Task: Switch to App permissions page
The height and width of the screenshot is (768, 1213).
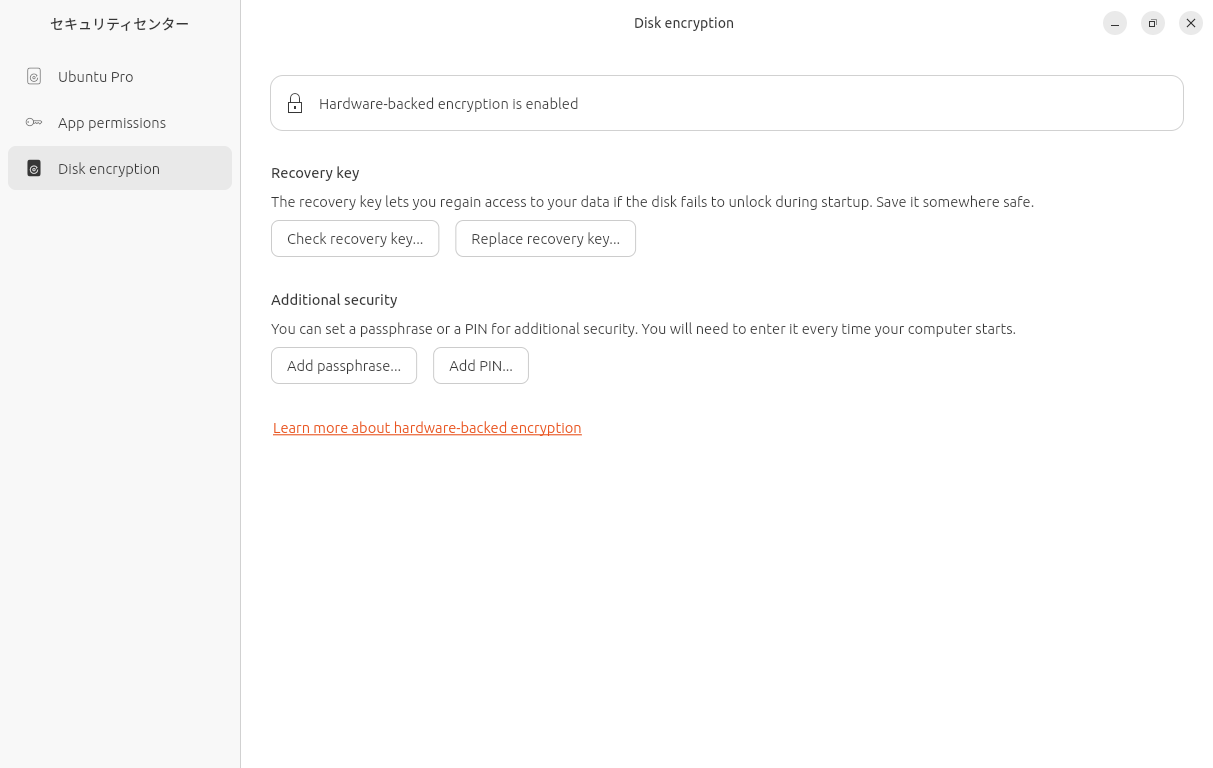Action: (x=112, y=123)
